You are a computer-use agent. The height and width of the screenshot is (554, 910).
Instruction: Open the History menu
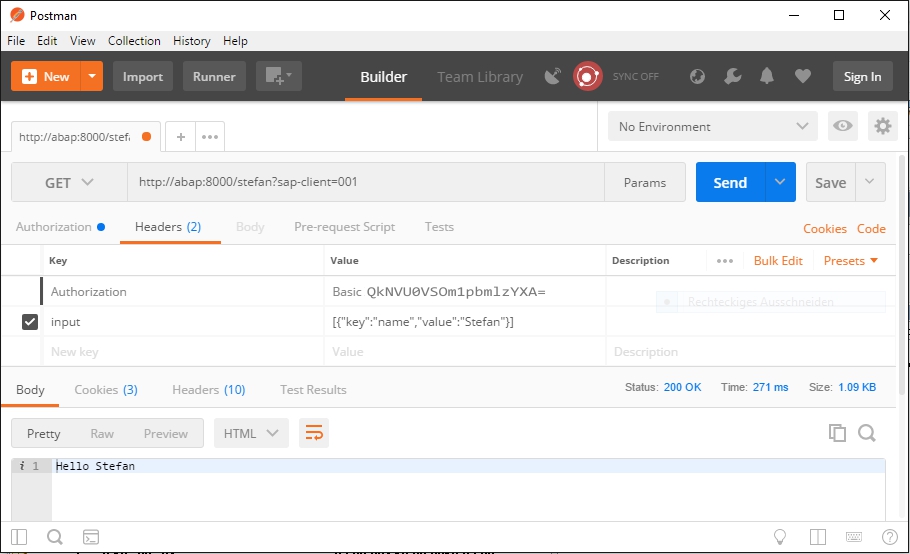click(x=192, y=41)
